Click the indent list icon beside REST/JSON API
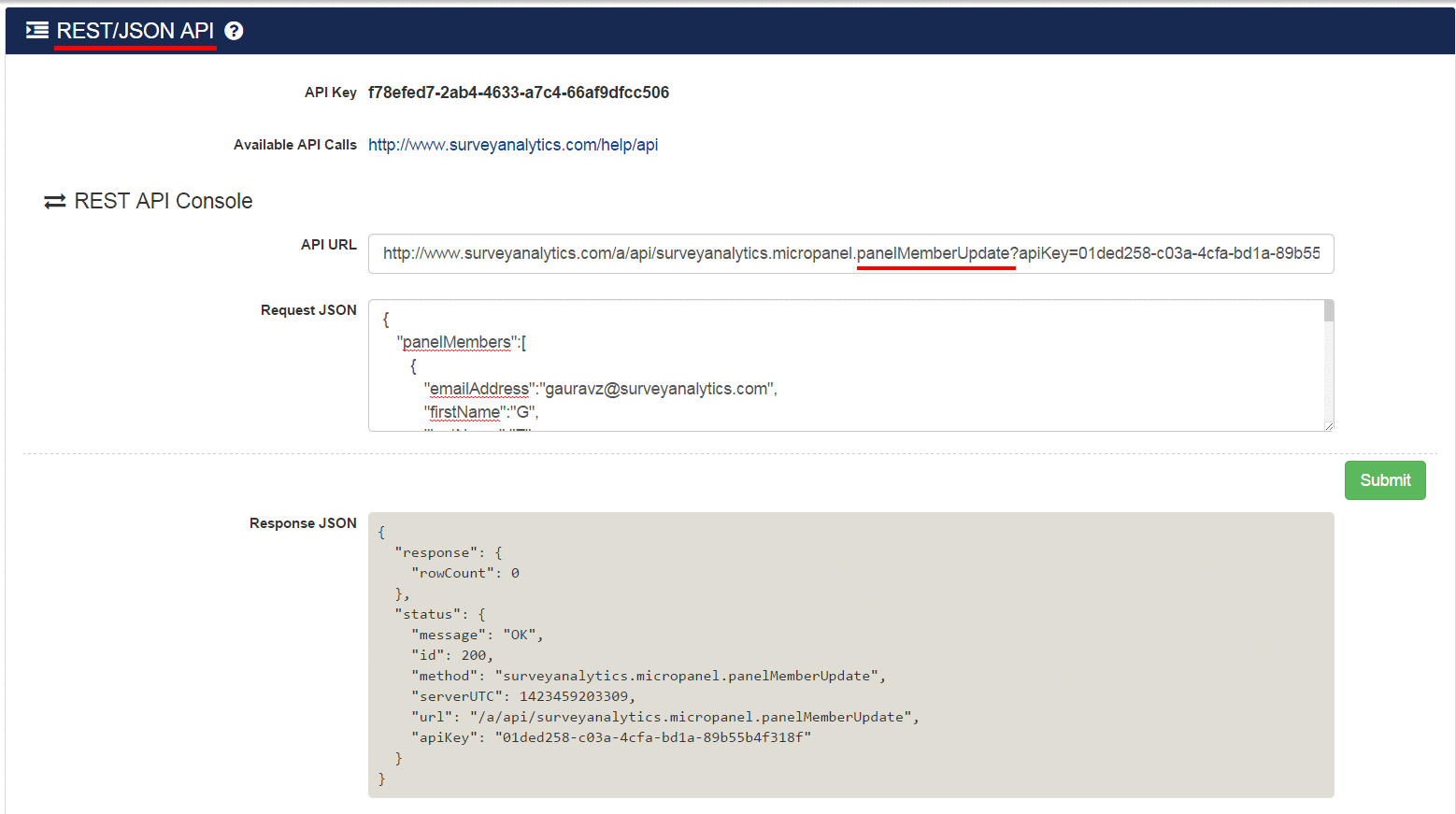Screen dimensions: 1456x814 point(37,31)
